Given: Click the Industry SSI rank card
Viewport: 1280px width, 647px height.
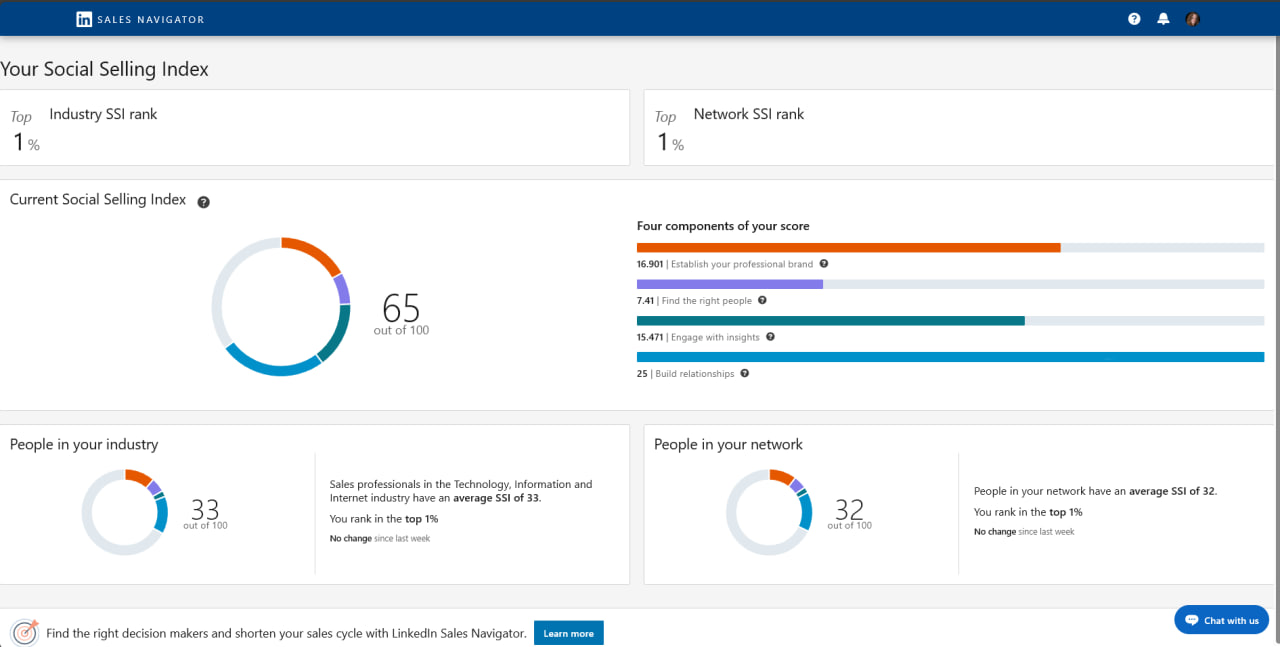Looking at the screenshot, I should [315, 128].
